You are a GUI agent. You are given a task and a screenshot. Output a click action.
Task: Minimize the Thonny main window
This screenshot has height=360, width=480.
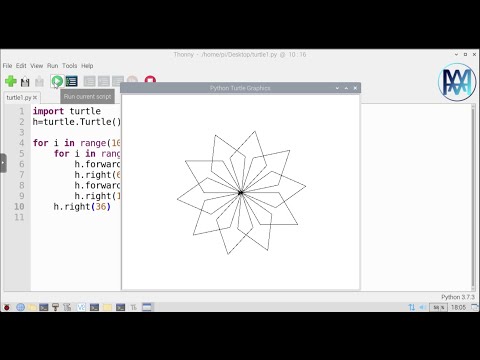456,54
